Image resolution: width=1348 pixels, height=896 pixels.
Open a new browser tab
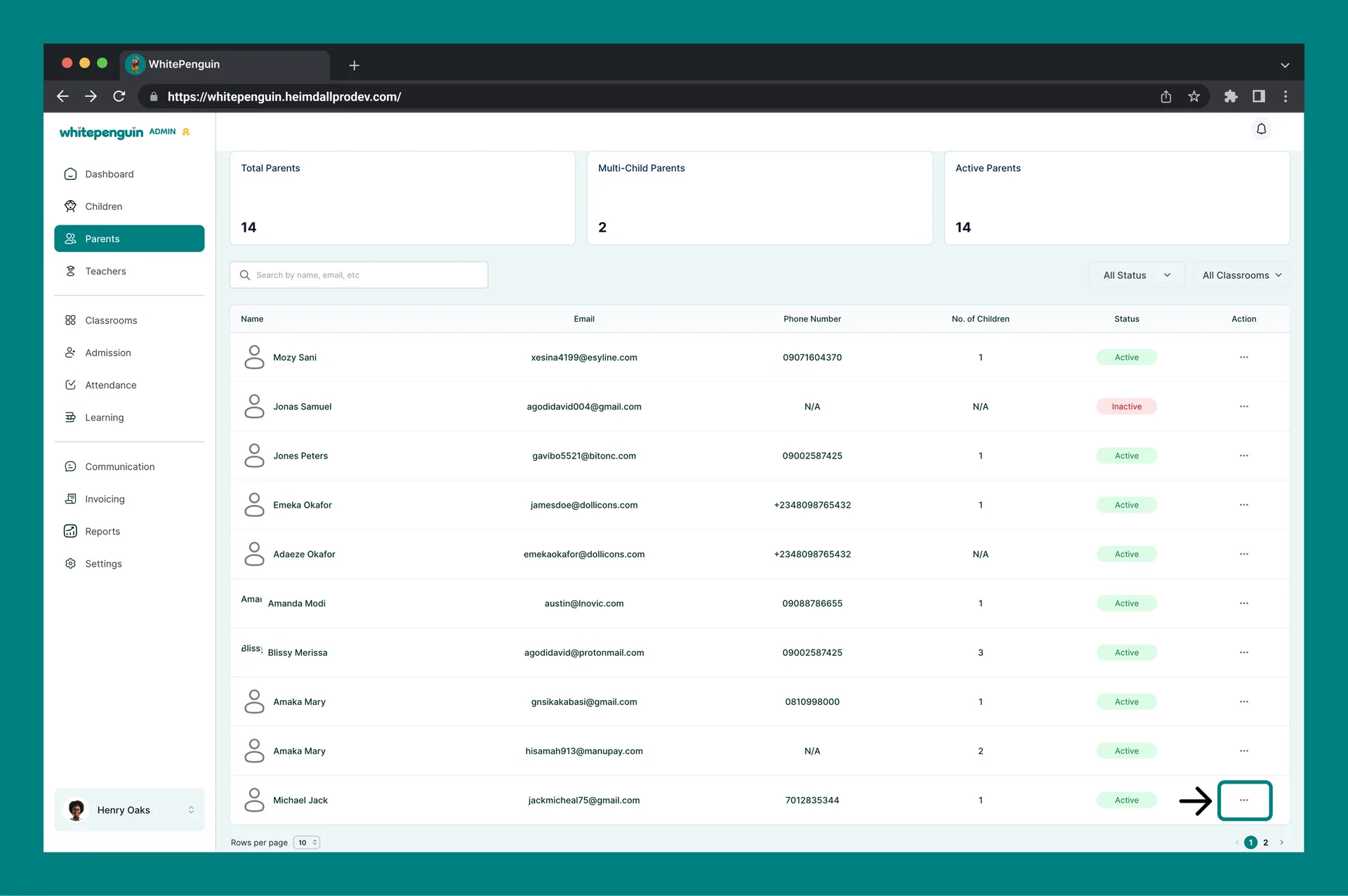pos(355,65)
